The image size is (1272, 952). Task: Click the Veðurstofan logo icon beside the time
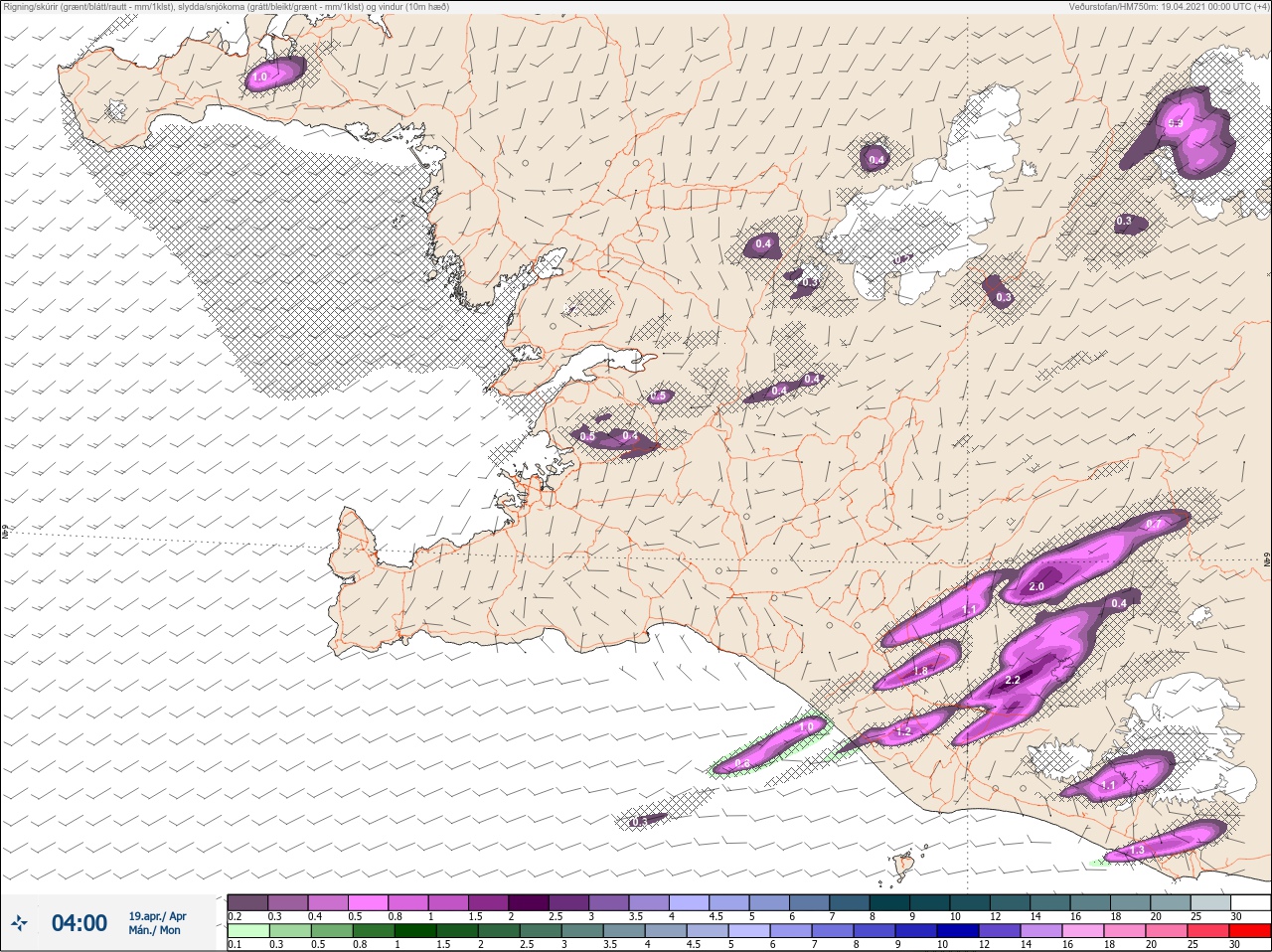18,923
